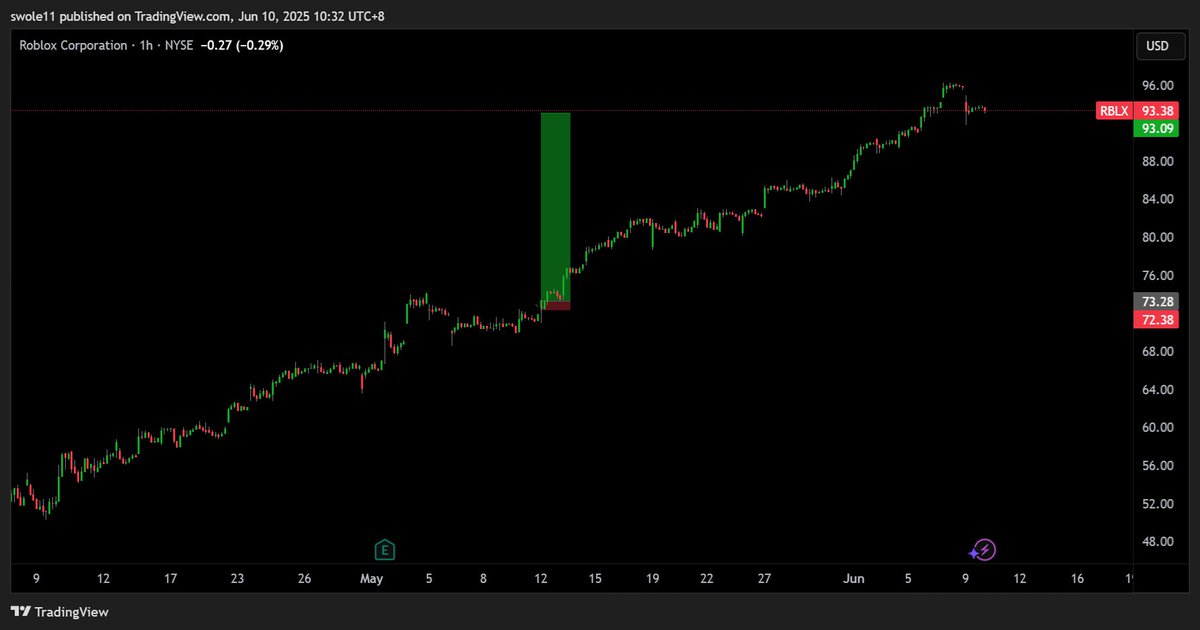Click the 8 date on time axis
This screenshot has width=1200, height=630.
click(484, 579)
